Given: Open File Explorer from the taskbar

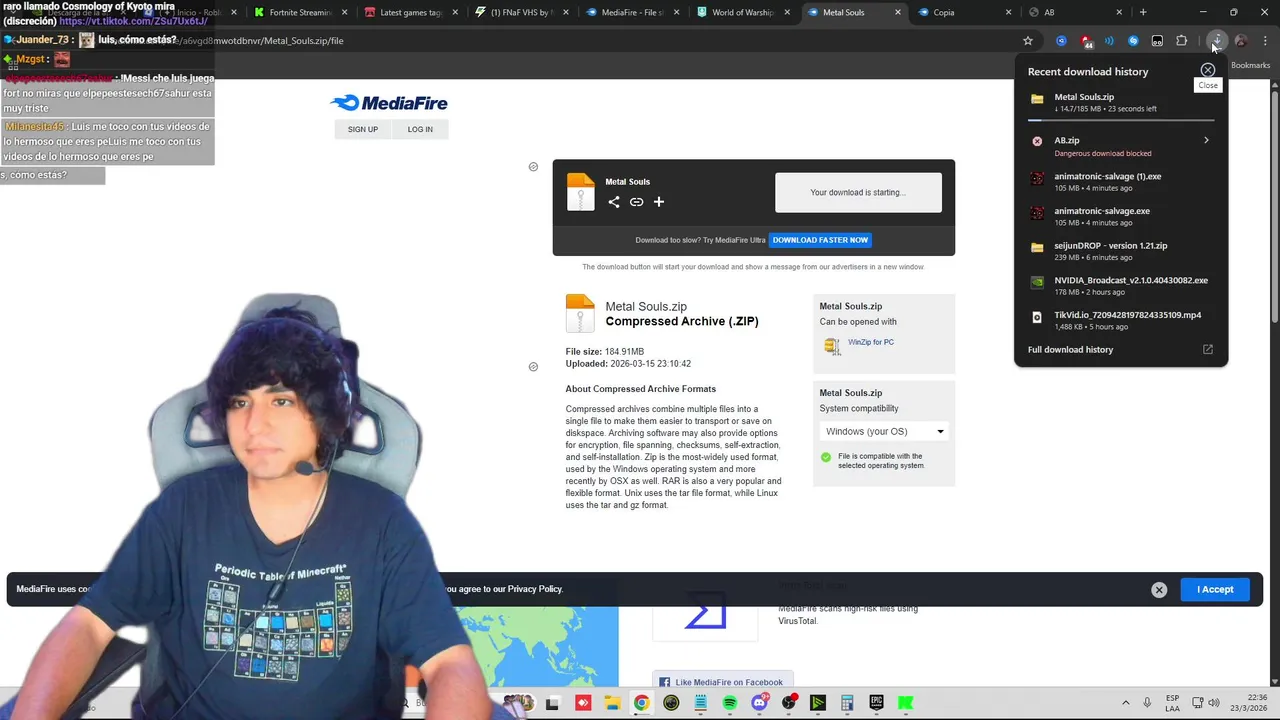Looking at the screenshot, I should coord(611,703).
